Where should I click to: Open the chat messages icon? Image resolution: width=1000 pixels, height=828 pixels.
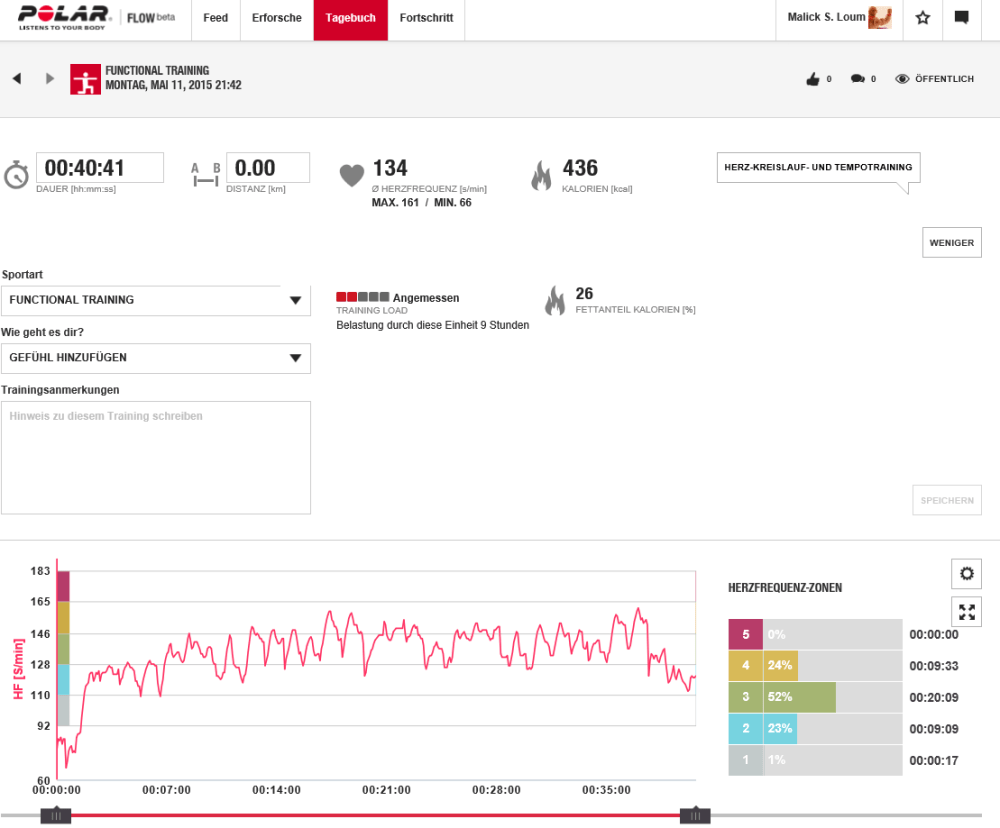tap(961, 18)
